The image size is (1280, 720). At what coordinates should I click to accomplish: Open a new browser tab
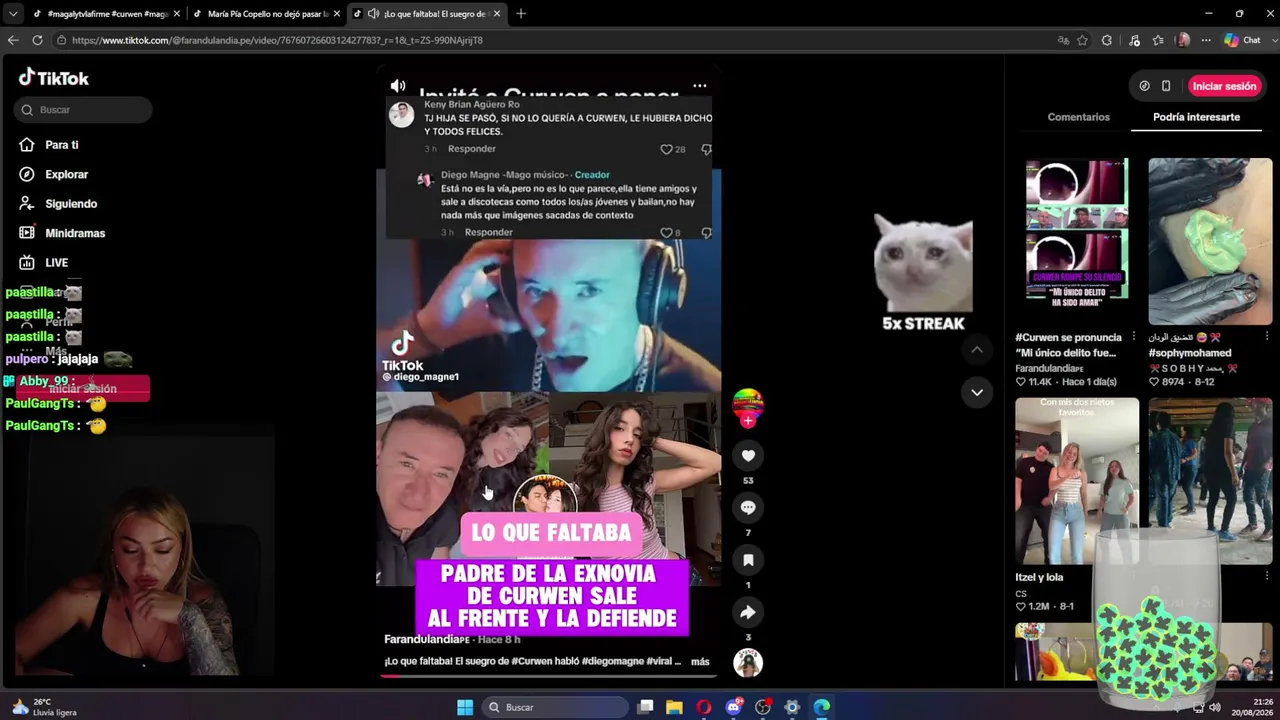521,14
